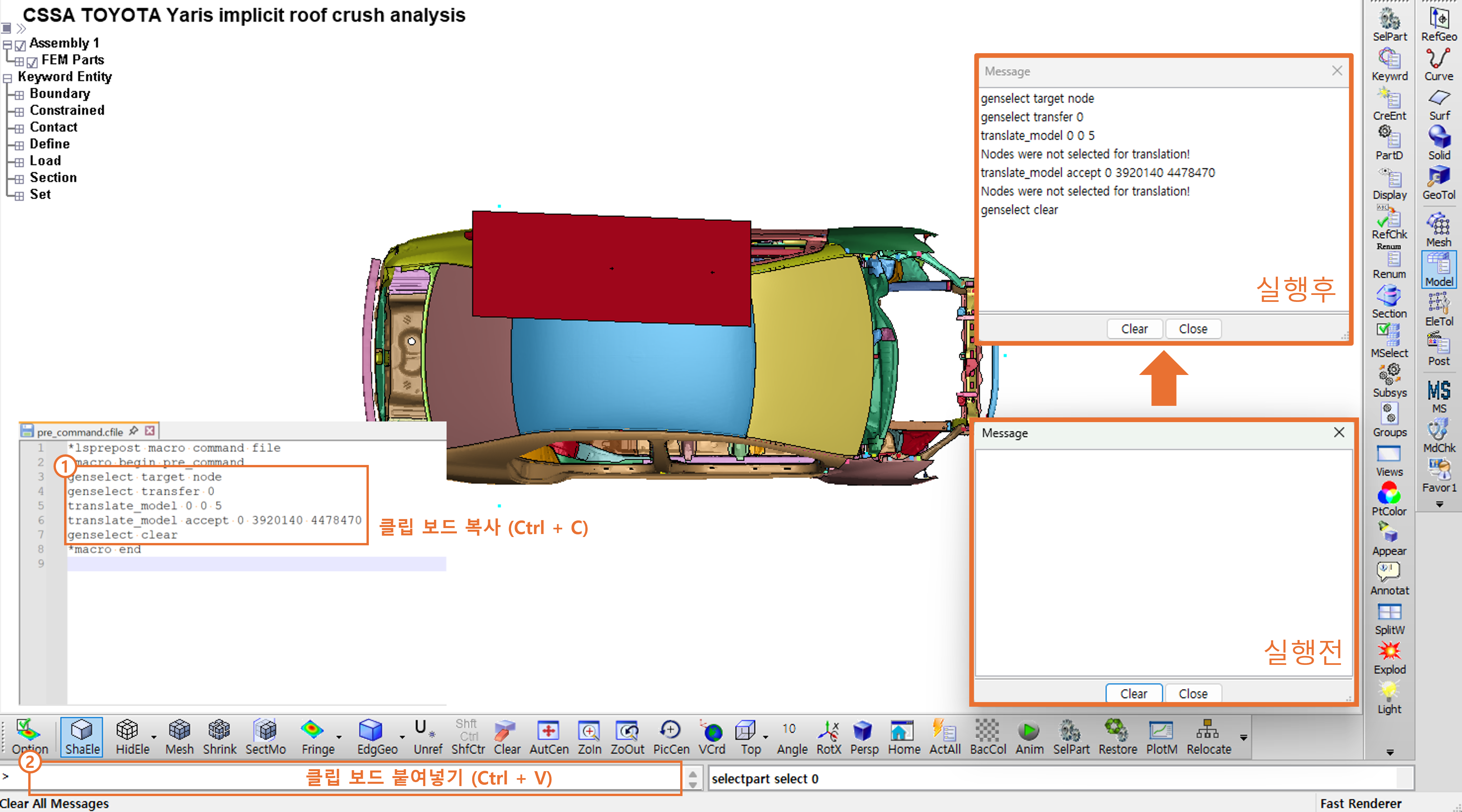Uncheck the FEM Parts checkbox
The image size is (1462, 812).
click(x=32, y=62)
